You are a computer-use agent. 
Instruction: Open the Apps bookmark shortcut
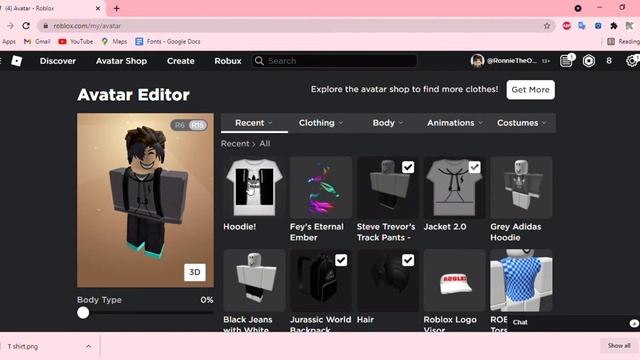pos(9,42)
